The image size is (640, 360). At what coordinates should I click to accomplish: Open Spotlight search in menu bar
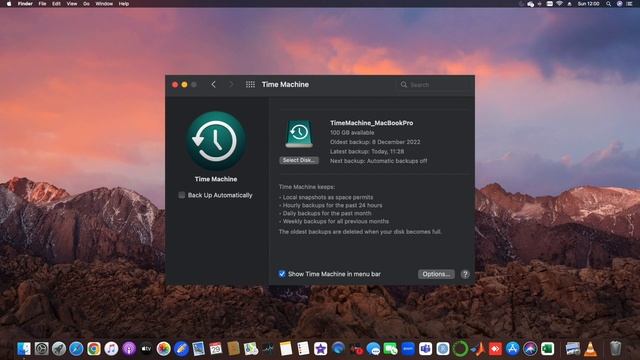point(608,4)
